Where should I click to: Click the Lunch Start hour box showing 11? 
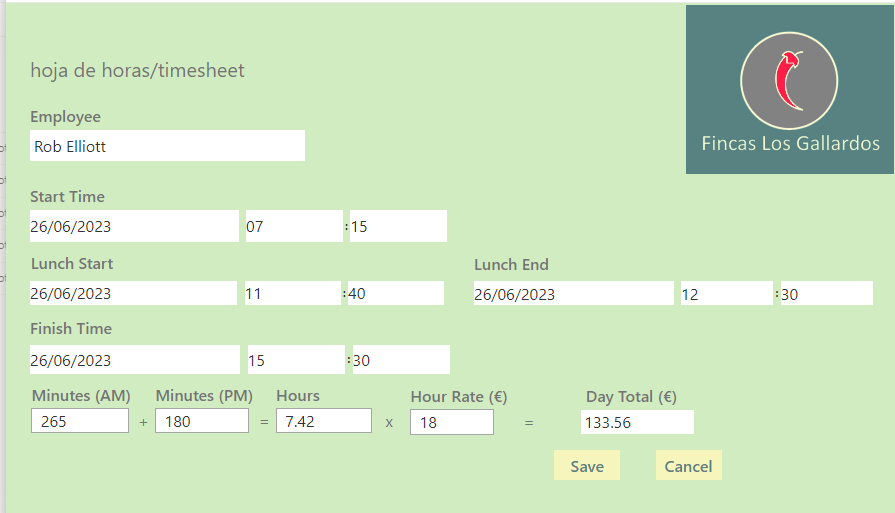coord(293,293)
